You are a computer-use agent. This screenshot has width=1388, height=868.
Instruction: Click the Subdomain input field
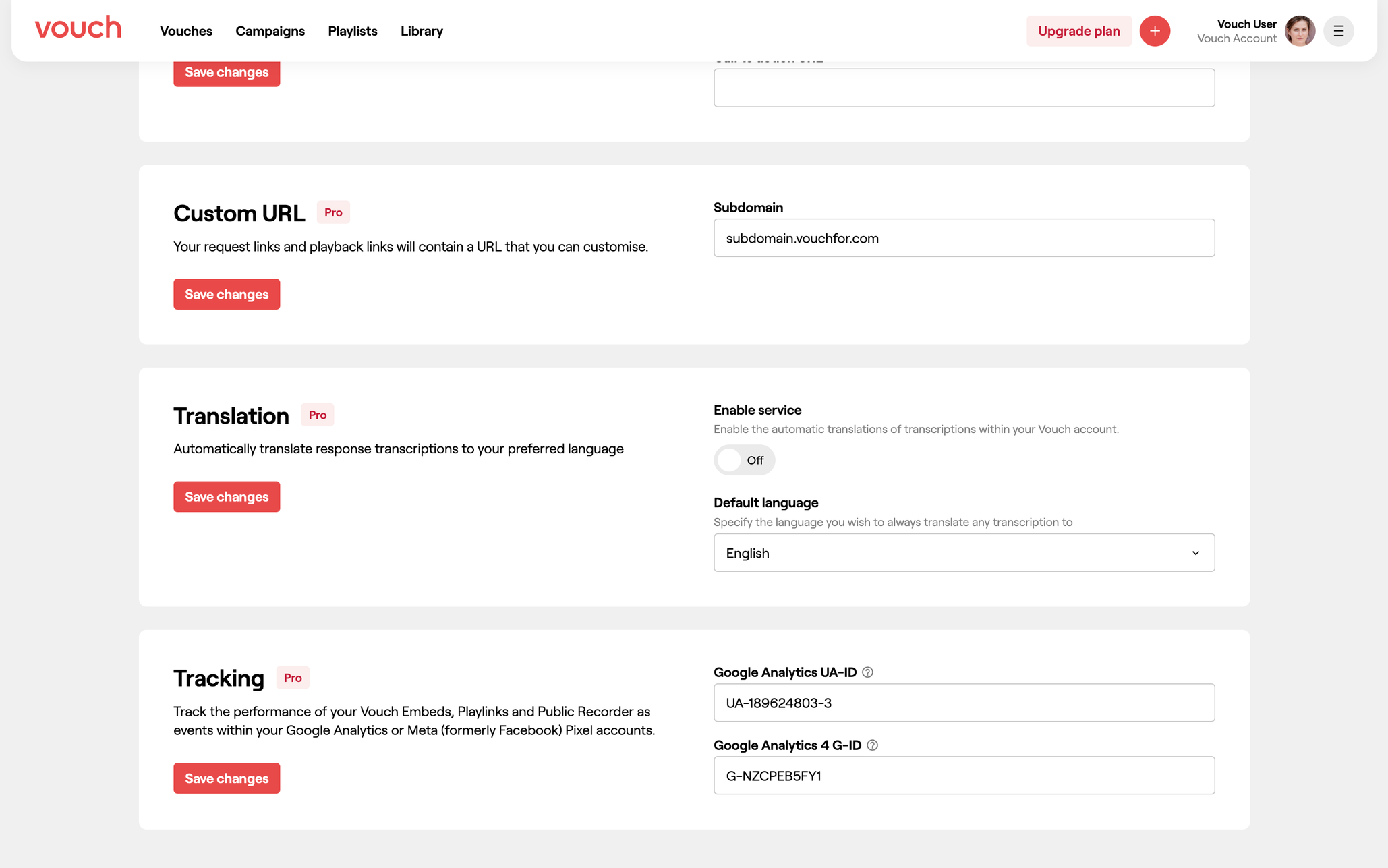963,238
